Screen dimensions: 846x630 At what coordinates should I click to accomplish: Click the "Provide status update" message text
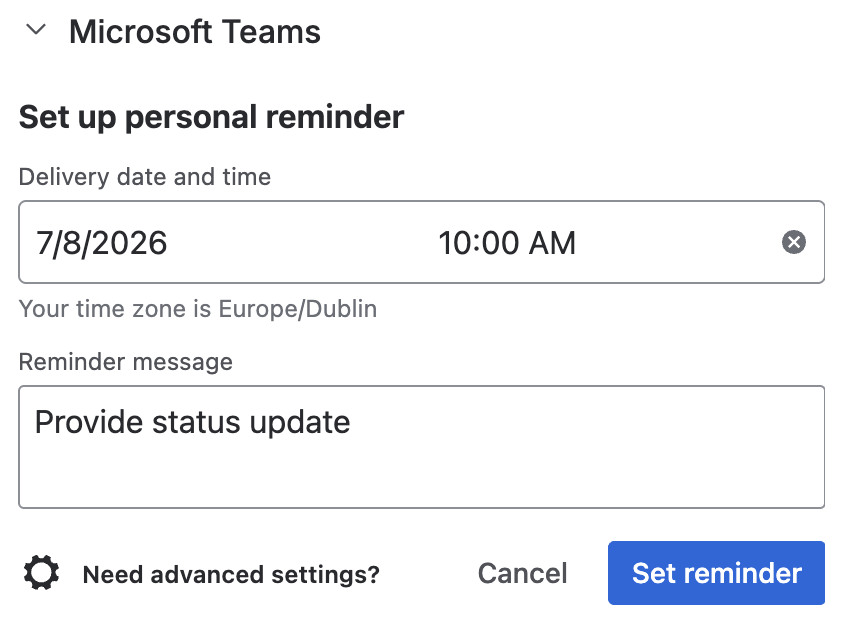193,422
